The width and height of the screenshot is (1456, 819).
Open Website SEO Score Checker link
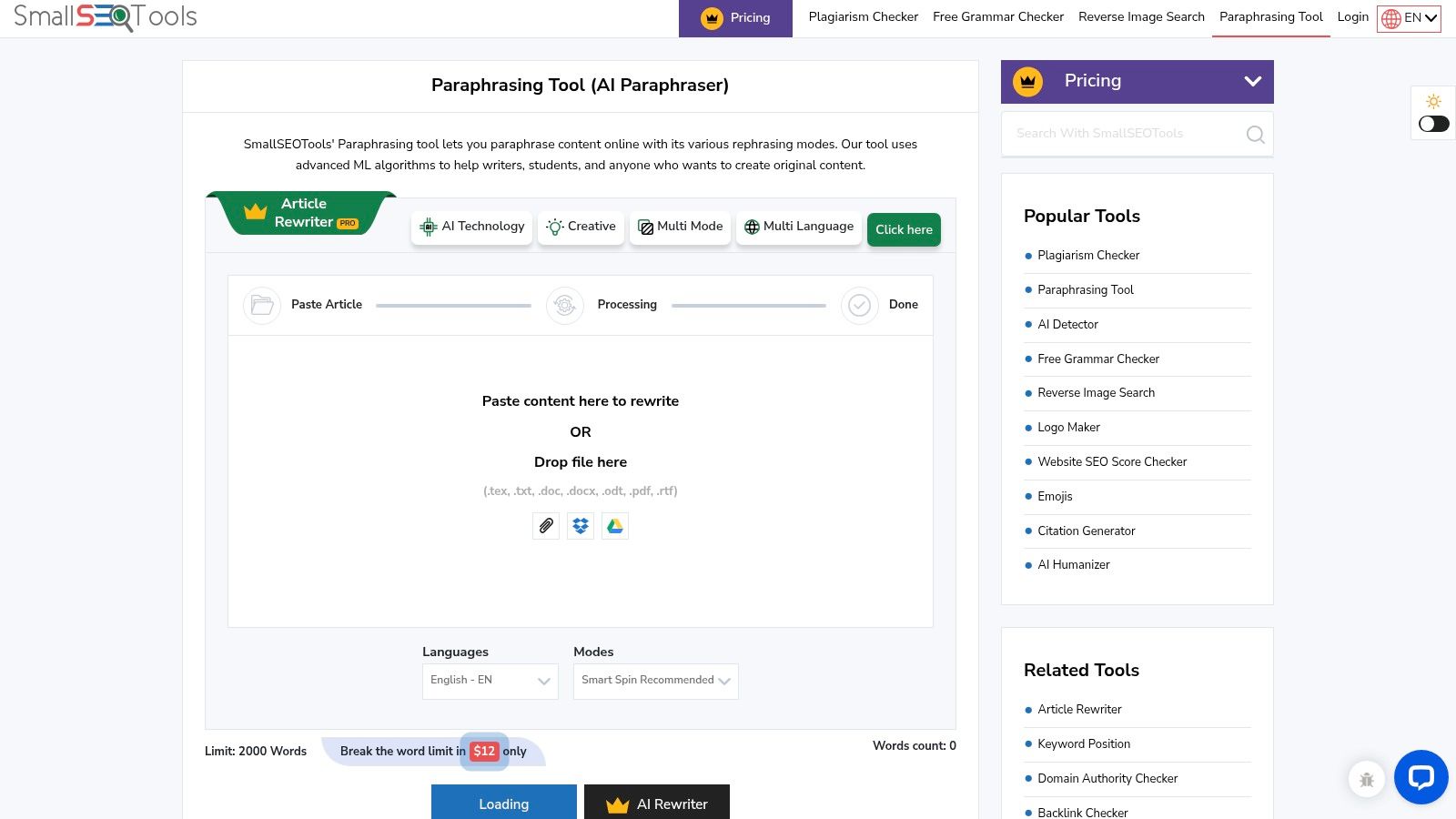[1112, 462]
